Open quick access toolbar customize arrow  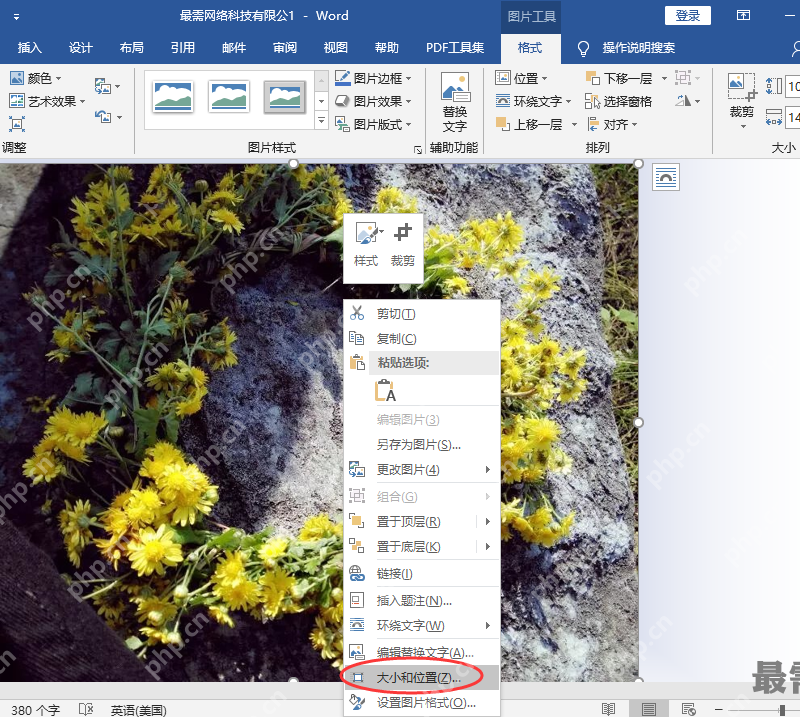coord(16,17)
